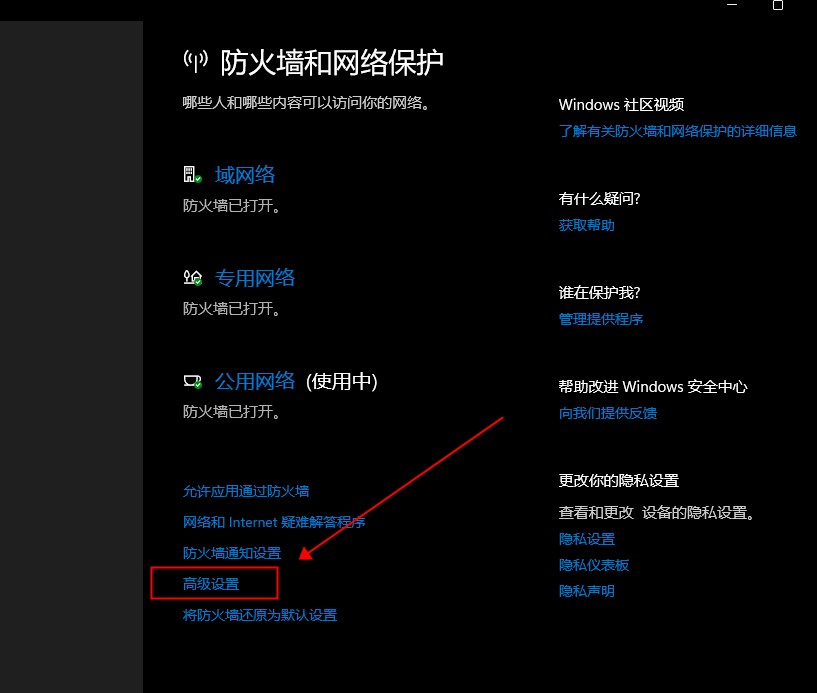Click 防火墙已打开 status under 公用网络
817x693 pixels.
click(232, 413)
